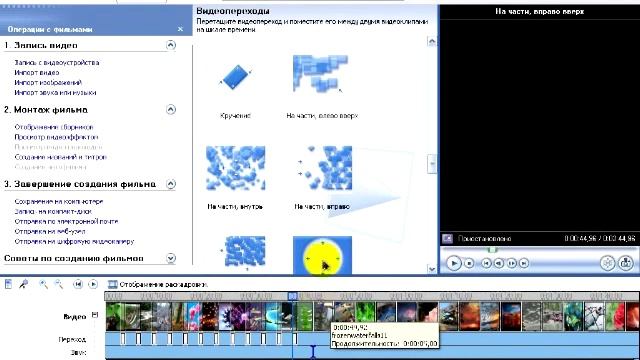Open Отправка на веб-узел link

coord(50,231)
